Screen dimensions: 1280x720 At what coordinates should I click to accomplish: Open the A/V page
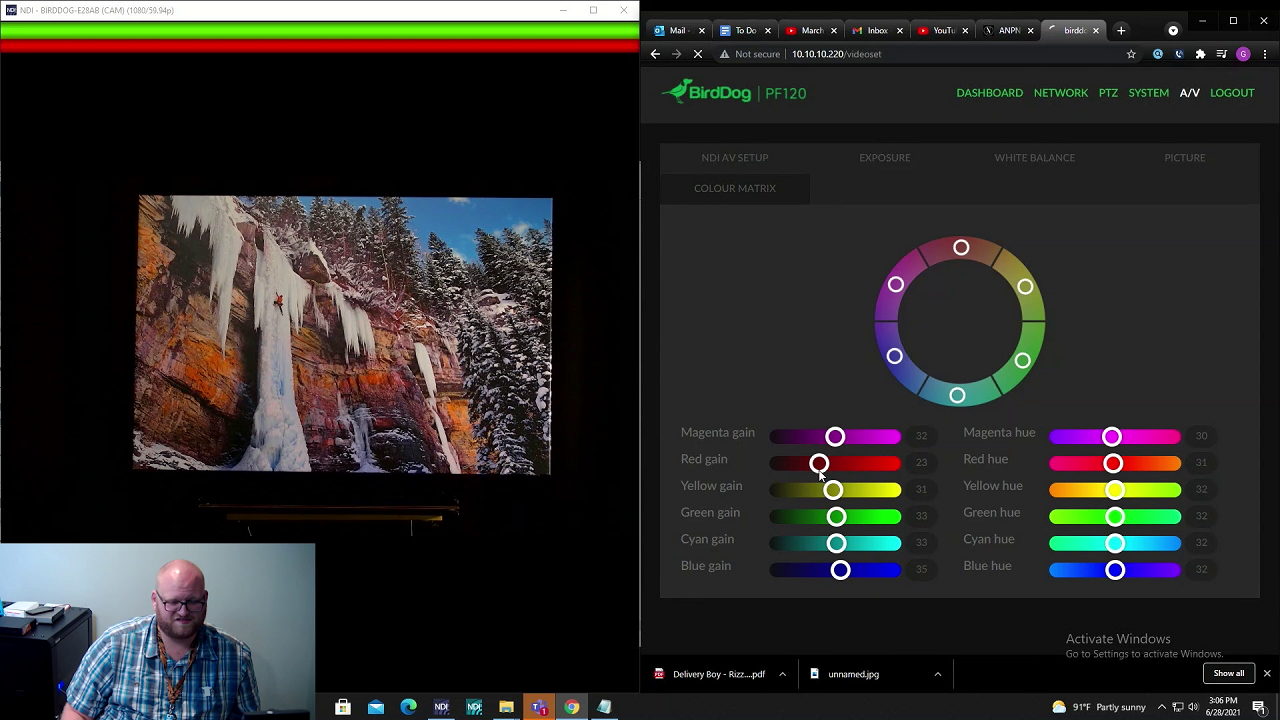(1189, 93)
